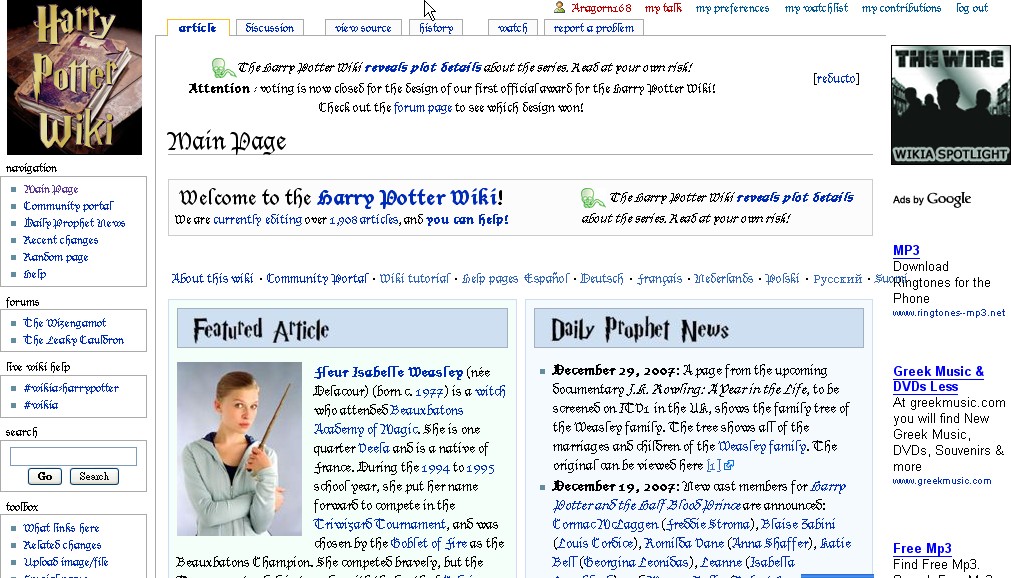Open the history tab
Screen dimensions: 1011x578
click(x=436, y=28)
